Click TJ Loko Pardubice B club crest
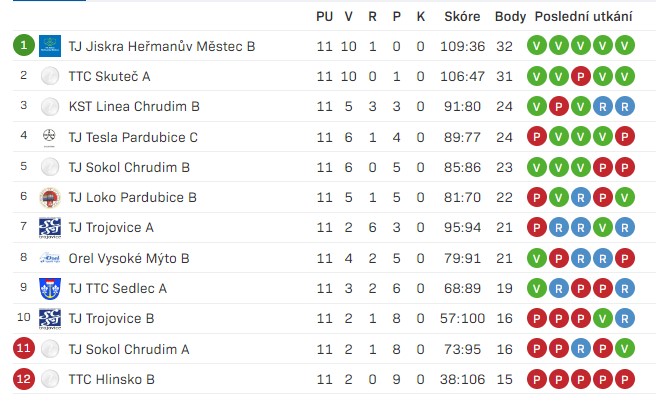Screen dimensions: 656x402 tap(50, 197)
